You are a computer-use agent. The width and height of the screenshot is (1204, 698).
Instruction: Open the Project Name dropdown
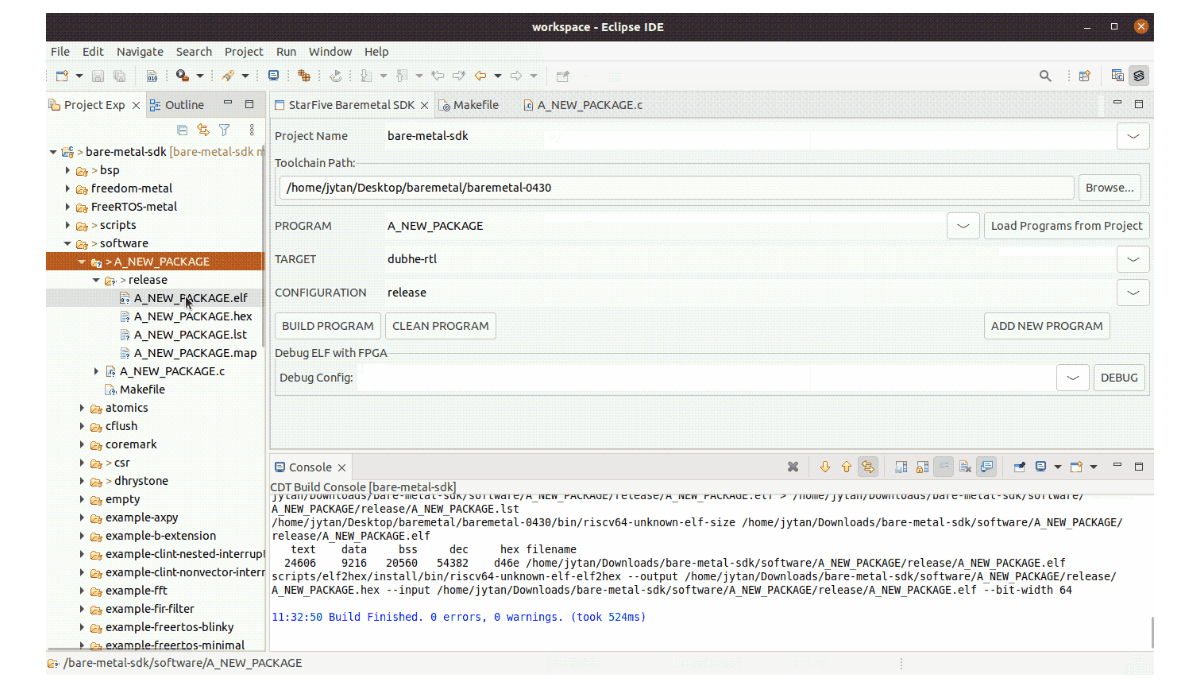(1132, 136)
